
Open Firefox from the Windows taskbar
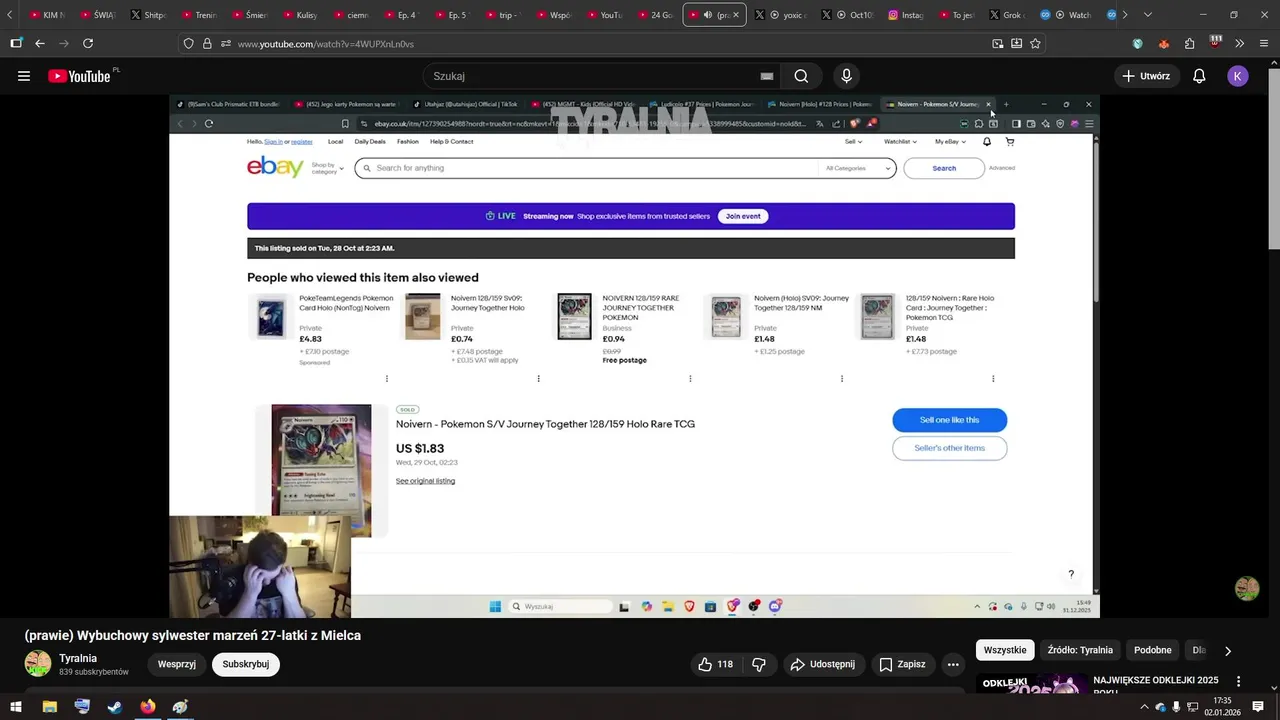(x=148, y=707)
